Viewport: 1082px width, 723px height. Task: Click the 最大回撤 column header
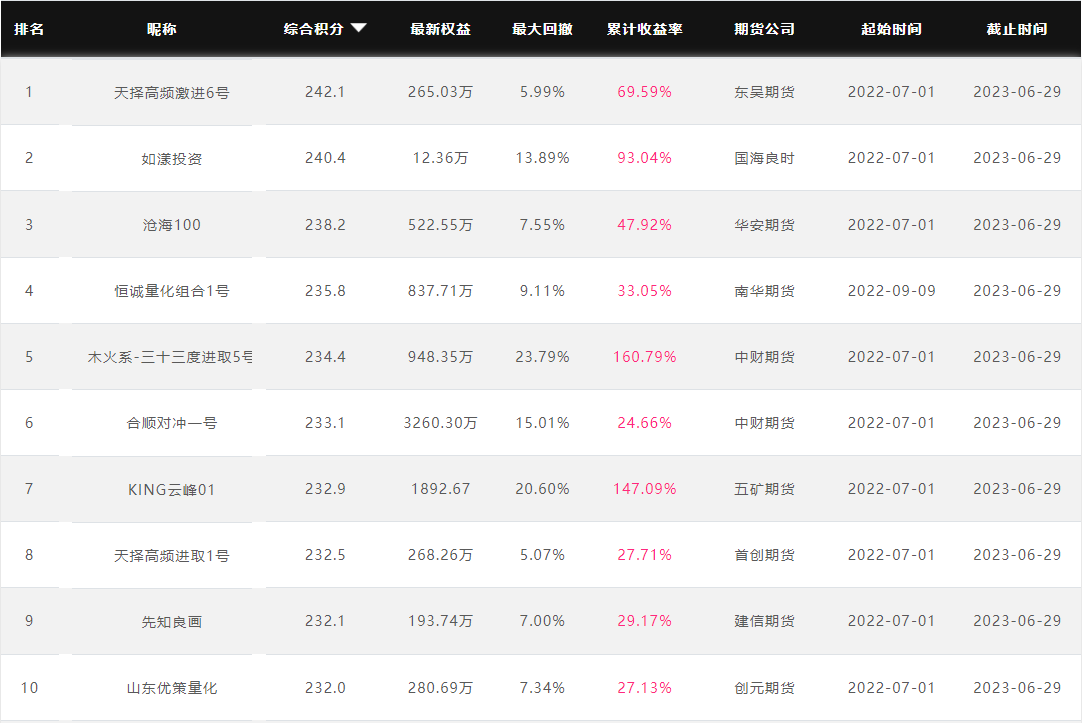[x=542, y=29]
